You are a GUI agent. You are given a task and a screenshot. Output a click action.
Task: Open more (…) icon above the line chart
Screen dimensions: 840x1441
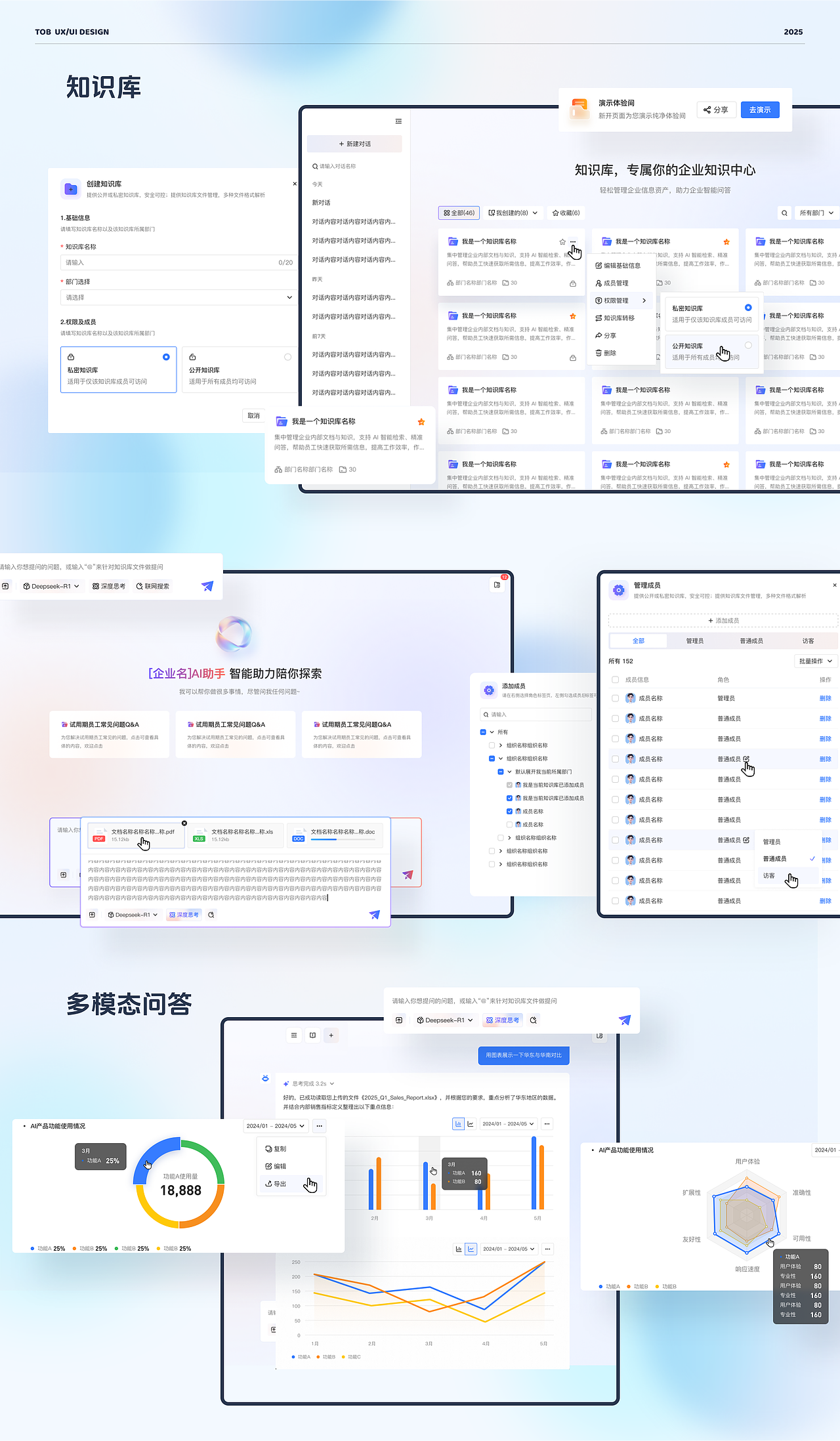[547, 1249]
